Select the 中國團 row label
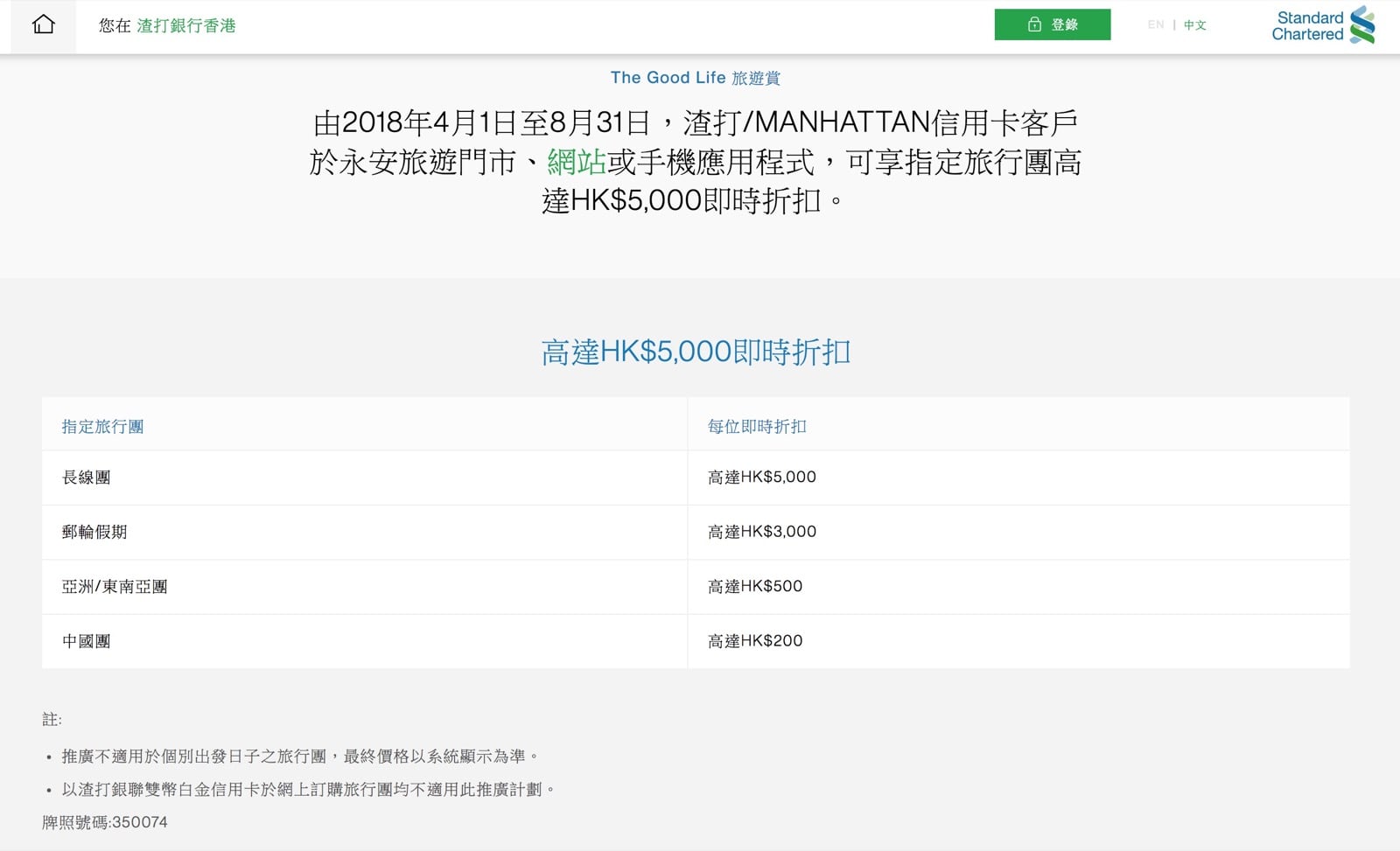1400x851 pixels. (x=86, y=641)
